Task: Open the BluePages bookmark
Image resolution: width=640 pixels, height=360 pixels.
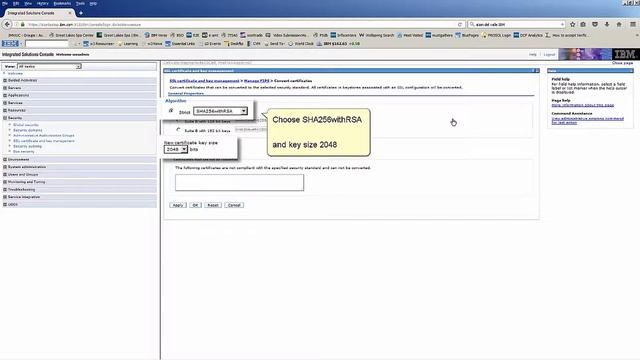Action: [467, 36]
